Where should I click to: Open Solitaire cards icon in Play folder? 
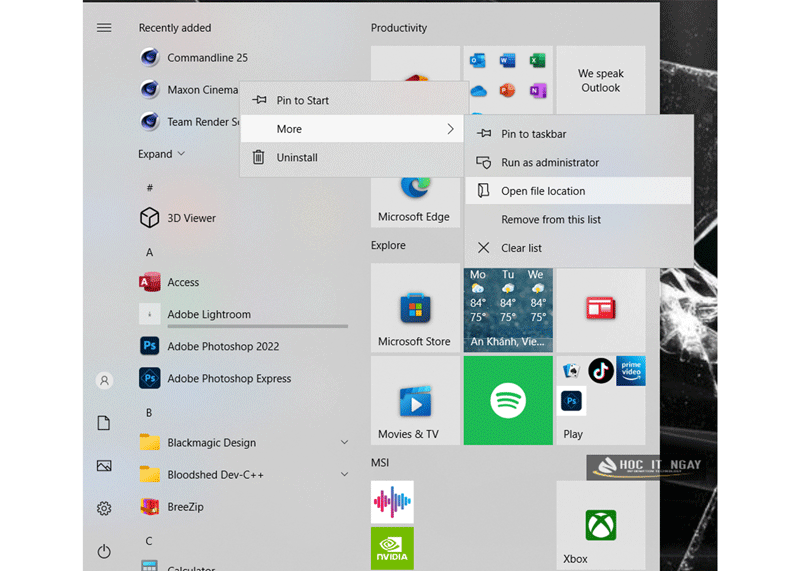(x=571, y=370)
